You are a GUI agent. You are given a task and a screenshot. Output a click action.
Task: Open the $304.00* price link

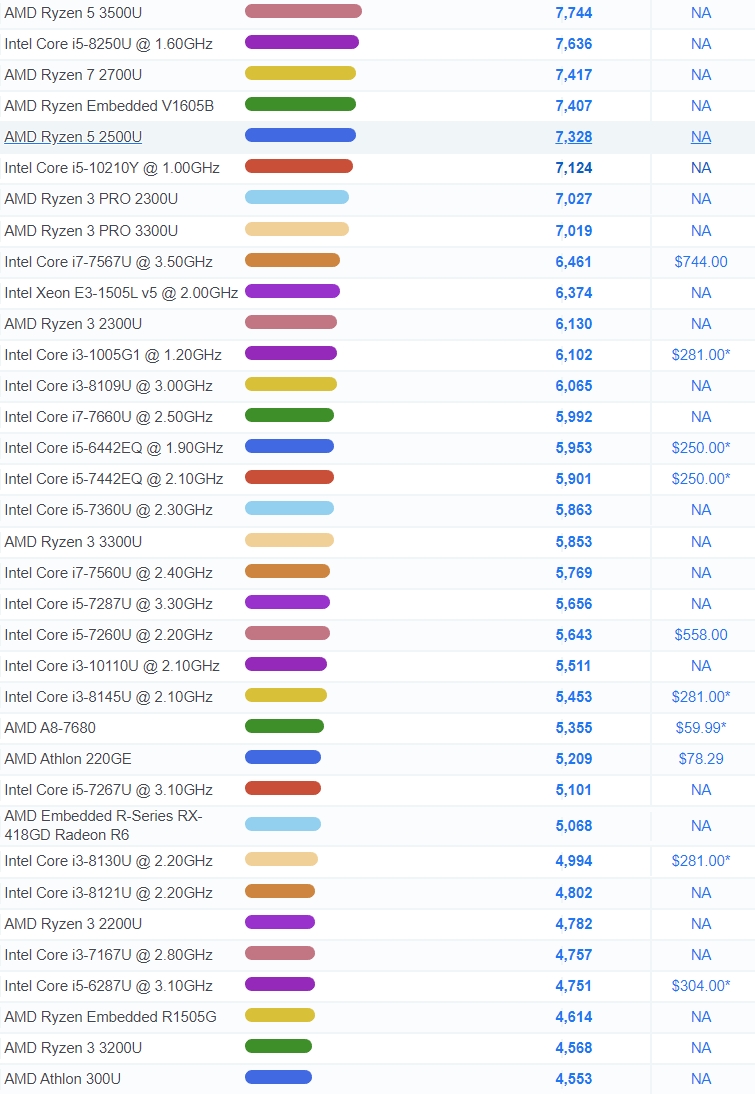tap(701, 986)
